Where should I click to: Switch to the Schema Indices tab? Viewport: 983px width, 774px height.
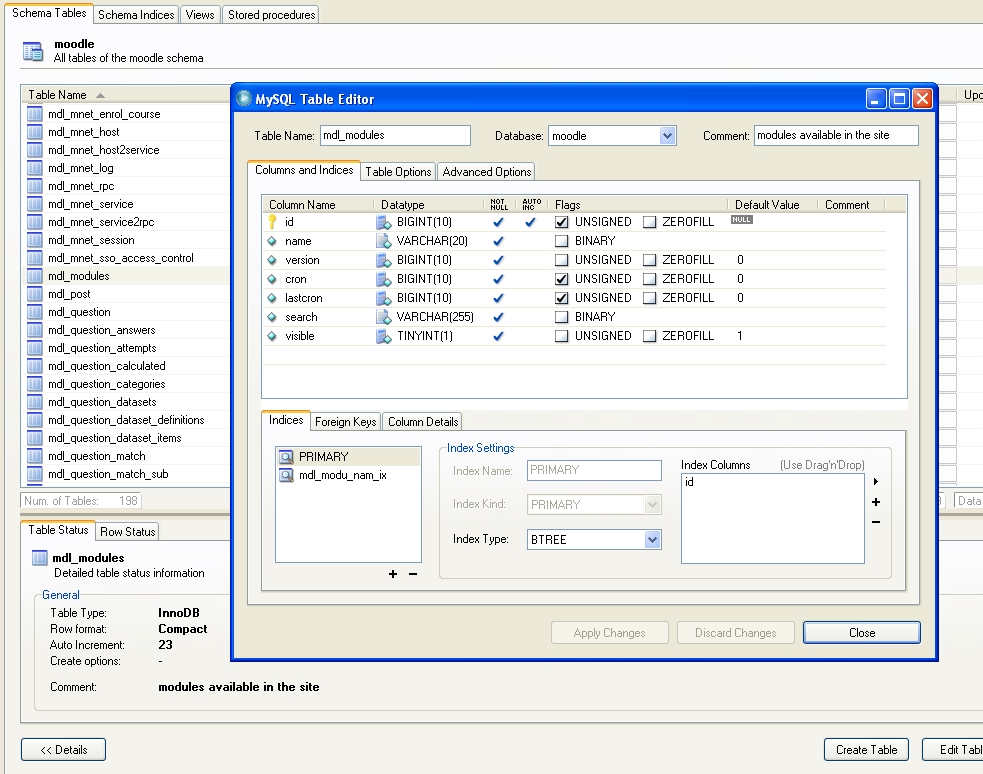click(x=136, y=14)
